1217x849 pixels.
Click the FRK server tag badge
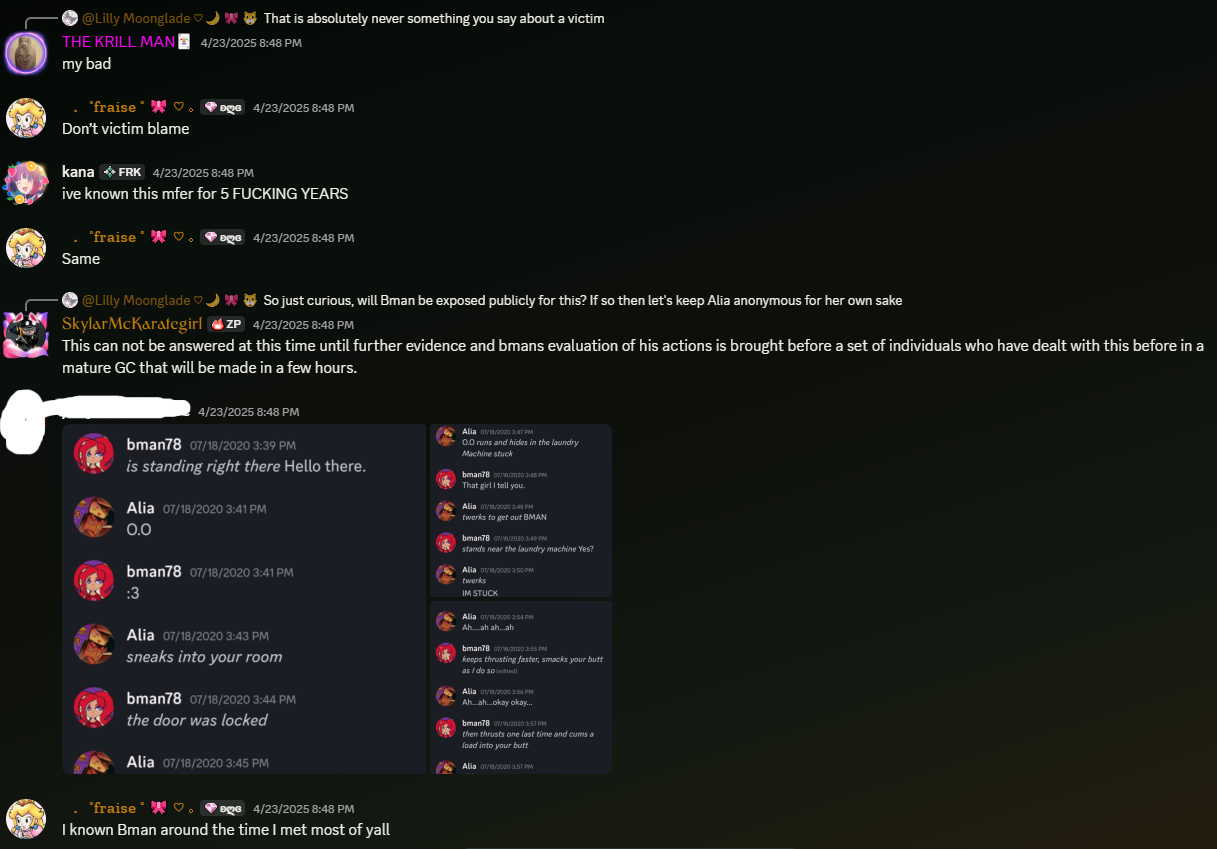tap(122, 172)
